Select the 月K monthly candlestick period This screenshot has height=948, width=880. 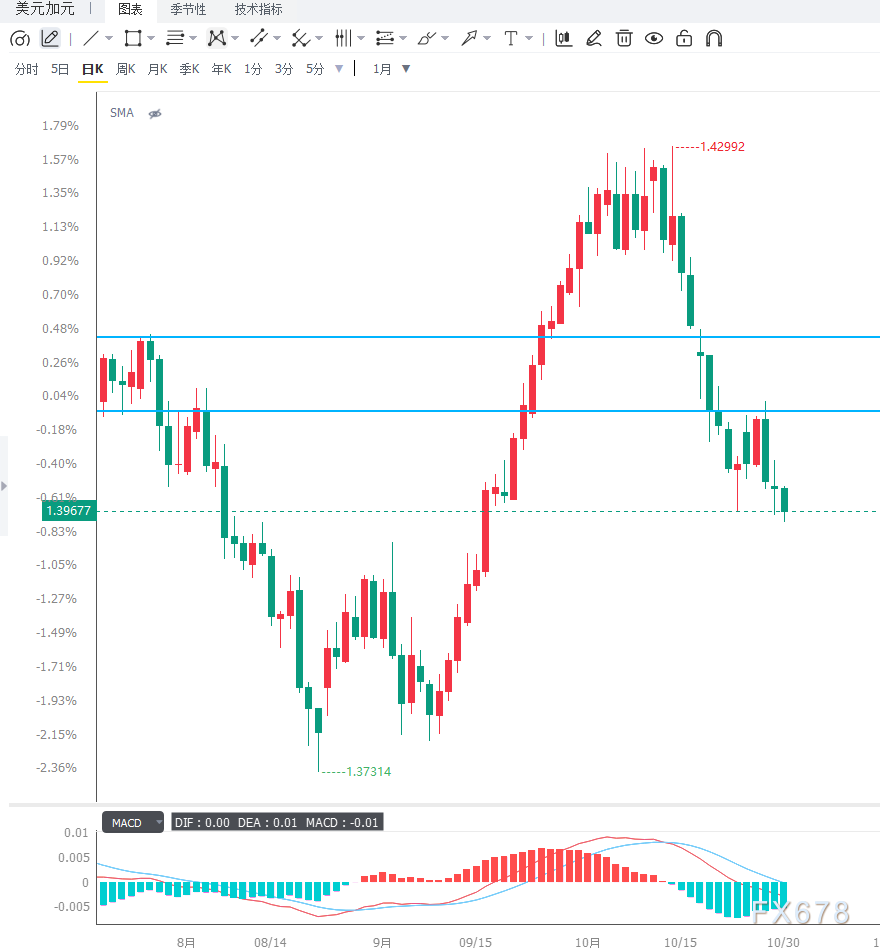click(x=157, y=70)
